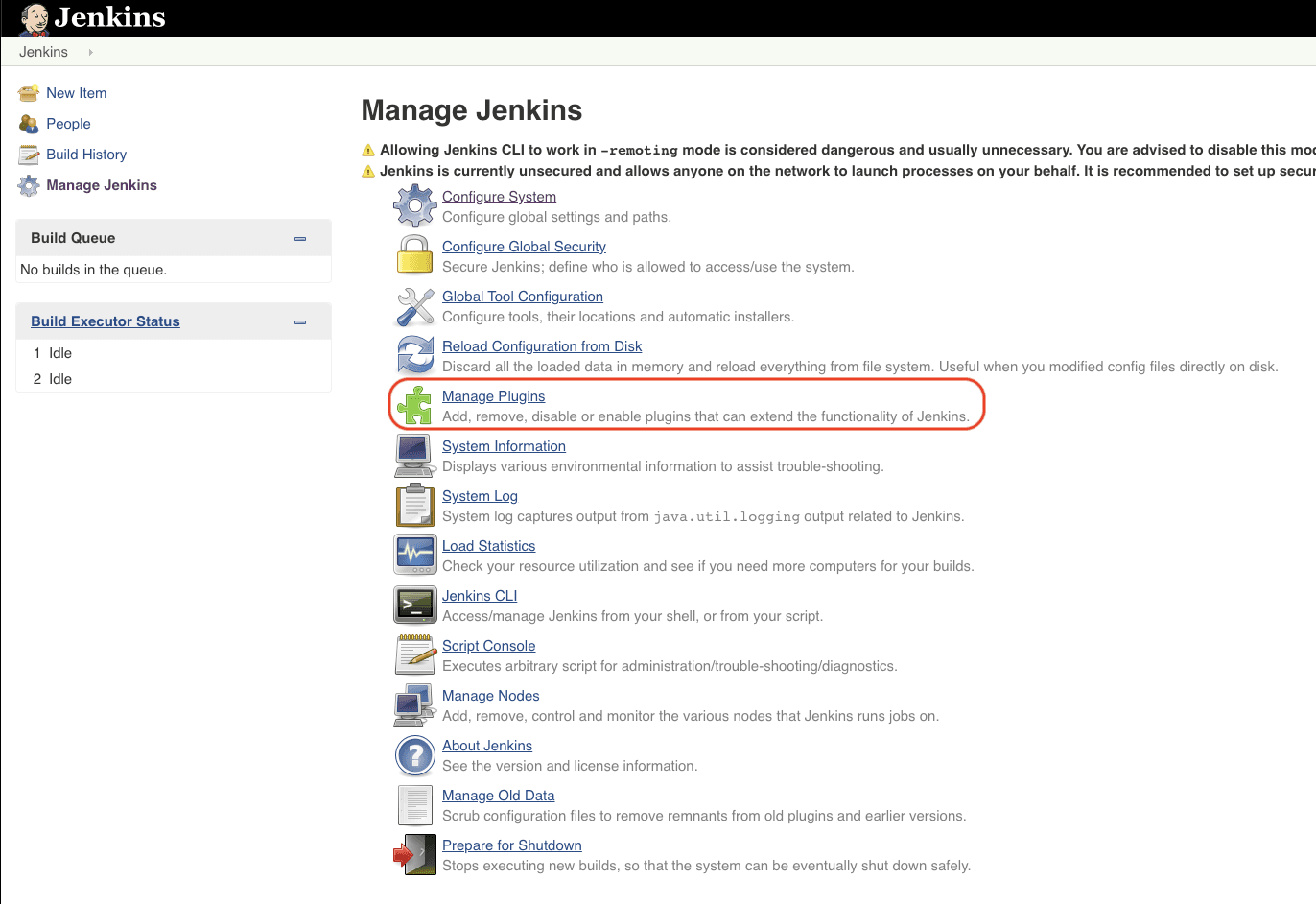Click the Load Statistics monitor icon

(415, 555)
